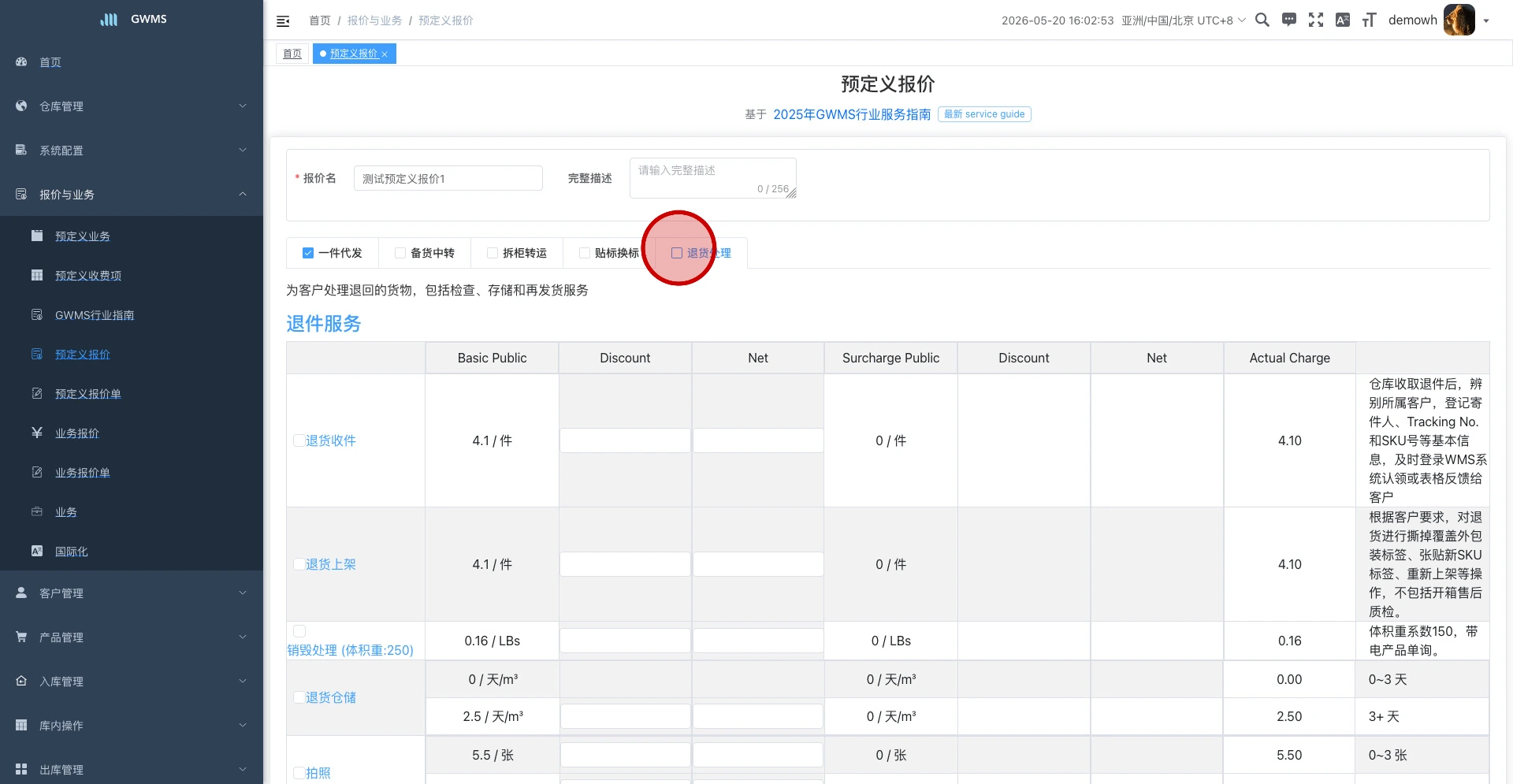Click the 首页 dashboard icon in sidebar
The height and width of the screenshot is (784, 1513).
pyautogui.click(x=21, y=61)
